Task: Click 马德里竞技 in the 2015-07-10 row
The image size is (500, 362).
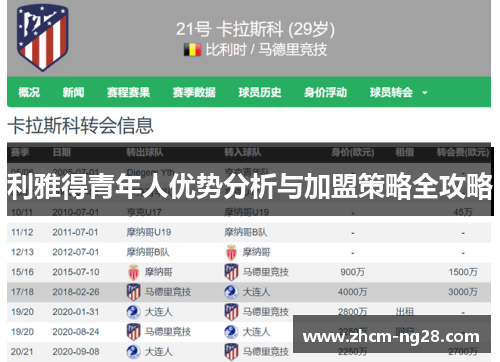Action: pyautogui.click(x=266, y=272)
